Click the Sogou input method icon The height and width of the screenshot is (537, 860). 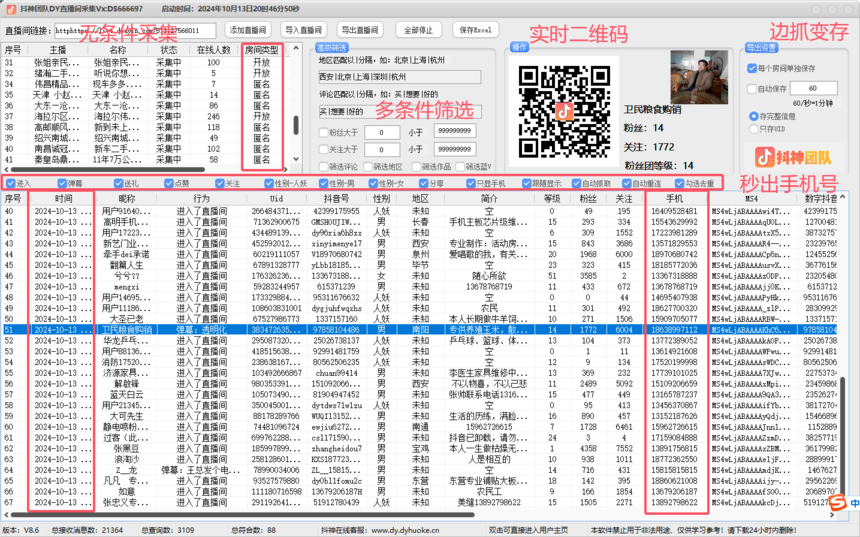[837, 502]
